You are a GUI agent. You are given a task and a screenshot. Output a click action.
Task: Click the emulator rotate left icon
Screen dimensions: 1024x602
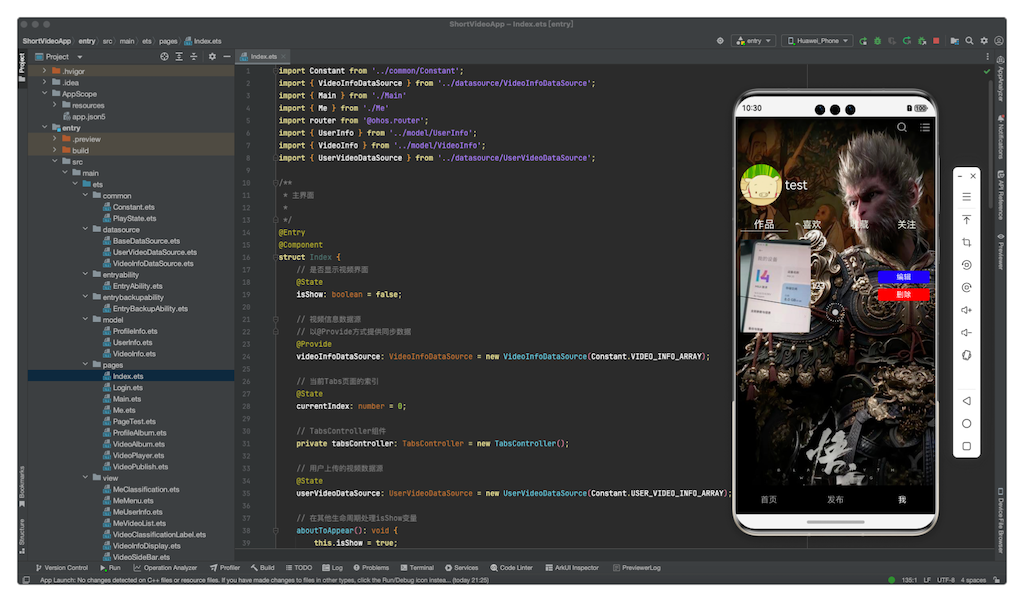(x=967, y=265)
